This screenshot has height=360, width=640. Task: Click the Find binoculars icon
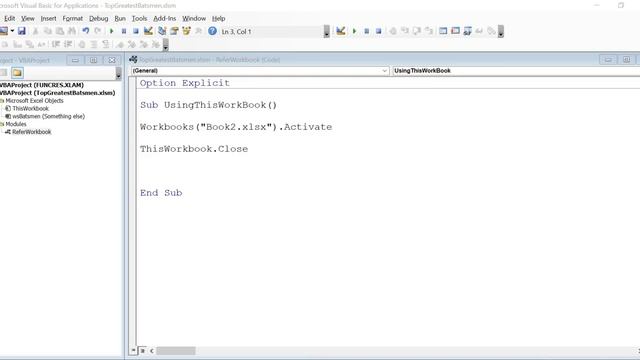(72, 31)
